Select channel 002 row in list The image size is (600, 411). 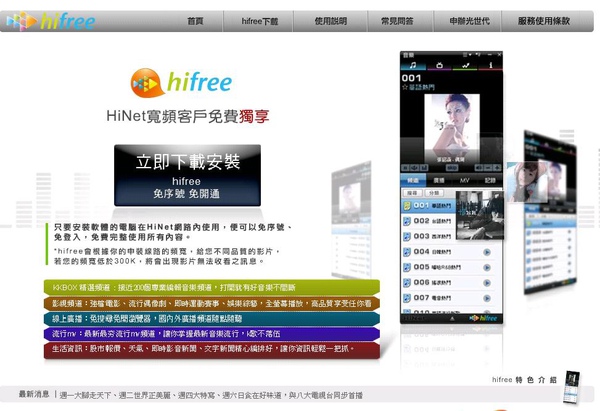pos(429,221)
